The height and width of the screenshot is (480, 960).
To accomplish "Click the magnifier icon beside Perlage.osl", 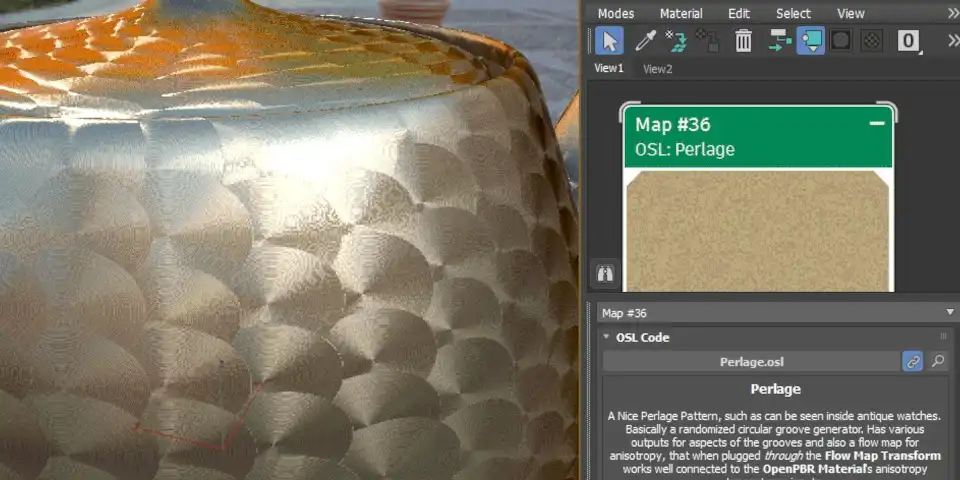I will (938, 362).
